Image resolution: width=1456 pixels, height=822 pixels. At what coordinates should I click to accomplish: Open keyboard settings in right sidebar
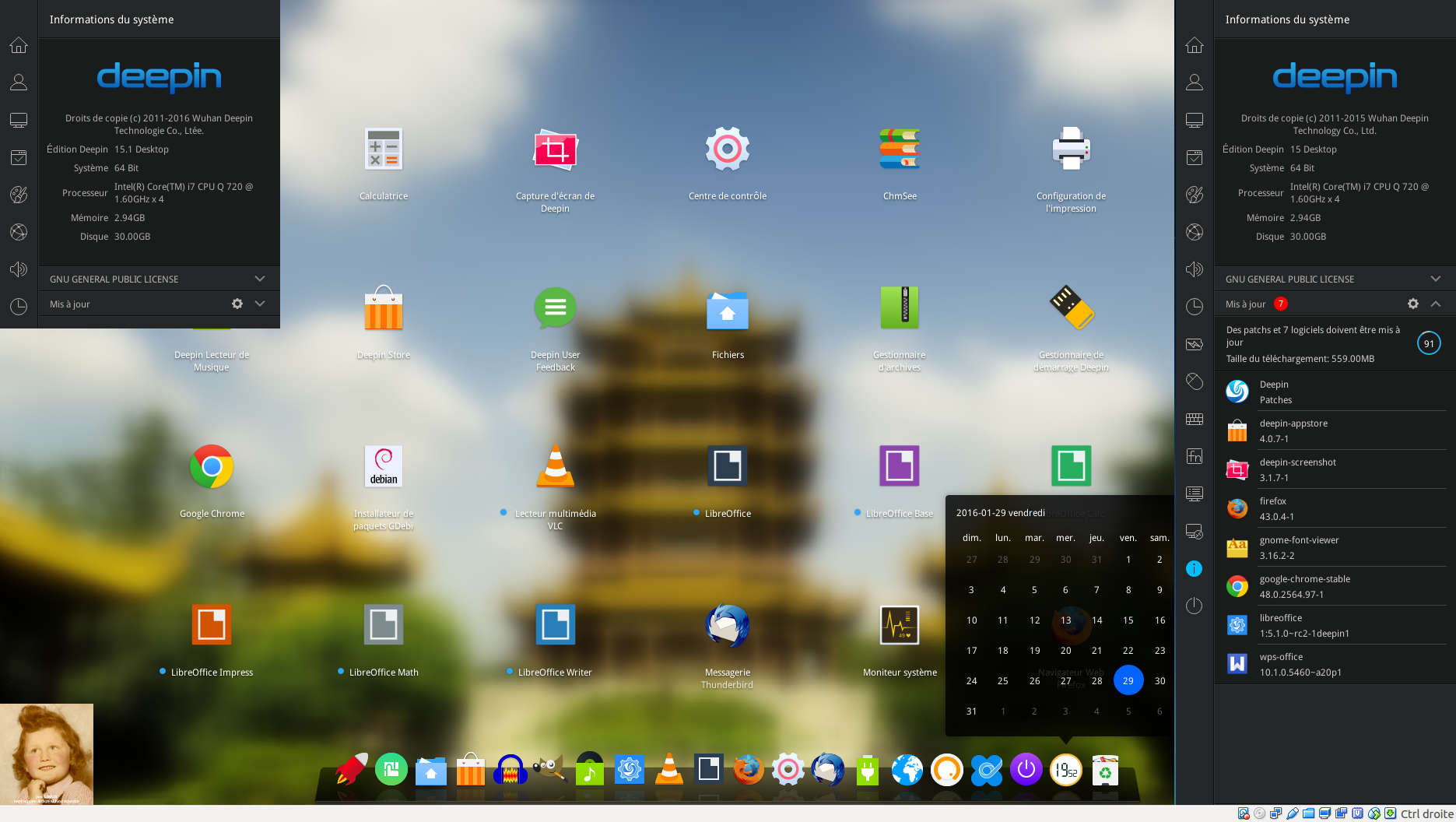pyautogui.click(x=1194, y=419)
